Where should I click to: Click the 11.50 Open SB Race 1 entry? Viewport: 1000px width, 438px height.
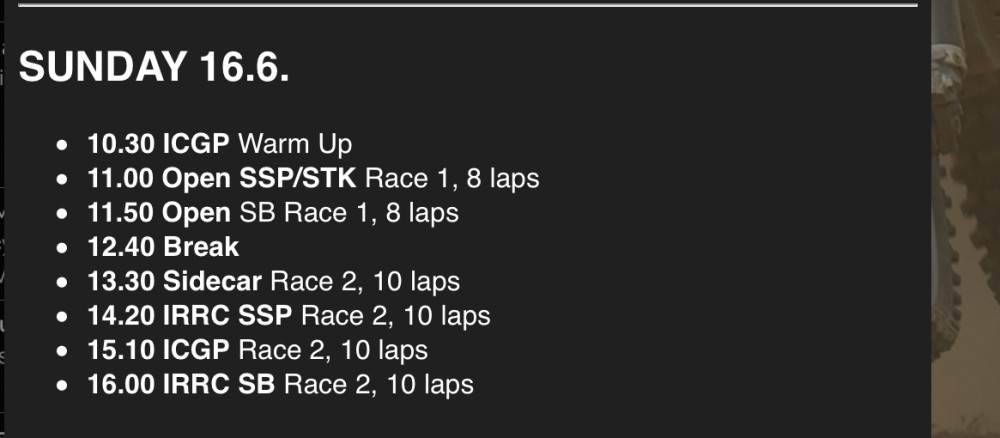click(273, 213)
